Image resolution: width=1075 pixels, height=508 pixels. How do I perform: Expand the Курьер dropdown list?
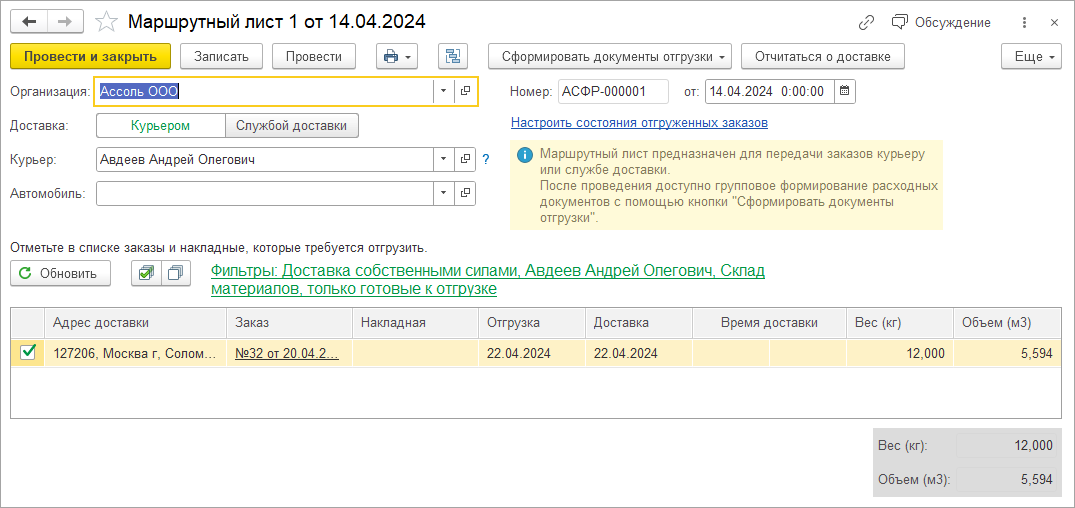coord(443,159)
